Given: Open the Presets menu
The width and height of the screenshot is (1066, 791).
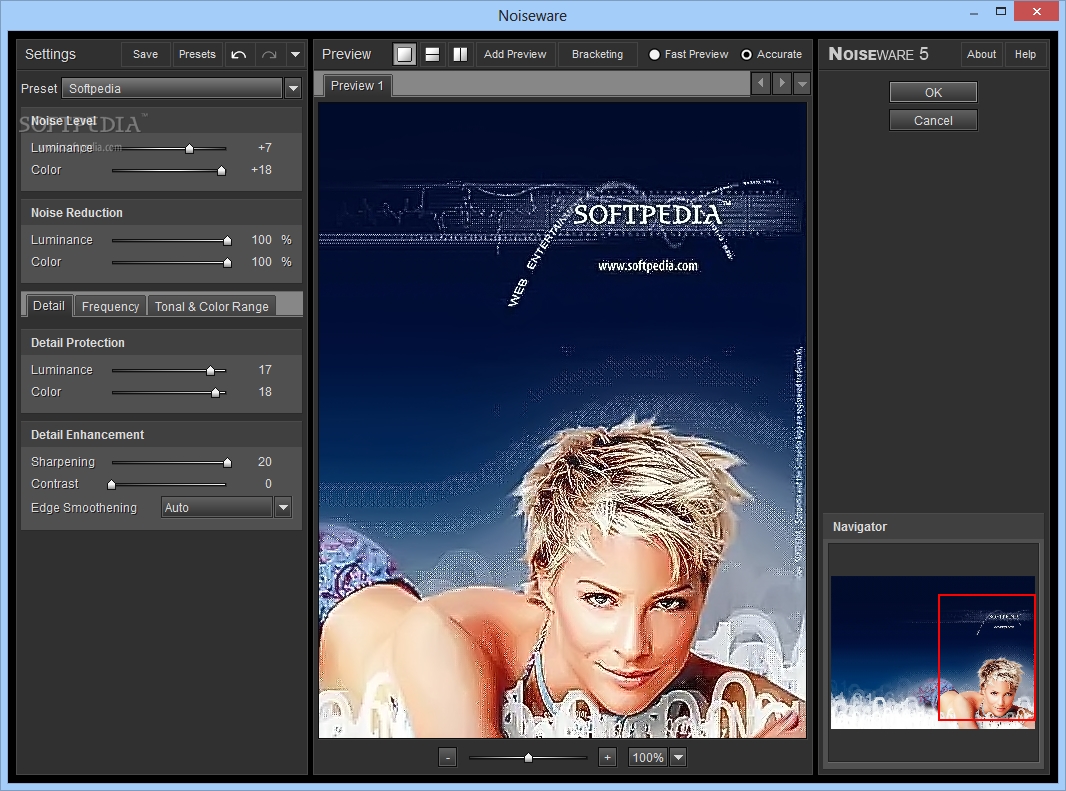Looking at the screenshot, I should click(x=197, y=54).
